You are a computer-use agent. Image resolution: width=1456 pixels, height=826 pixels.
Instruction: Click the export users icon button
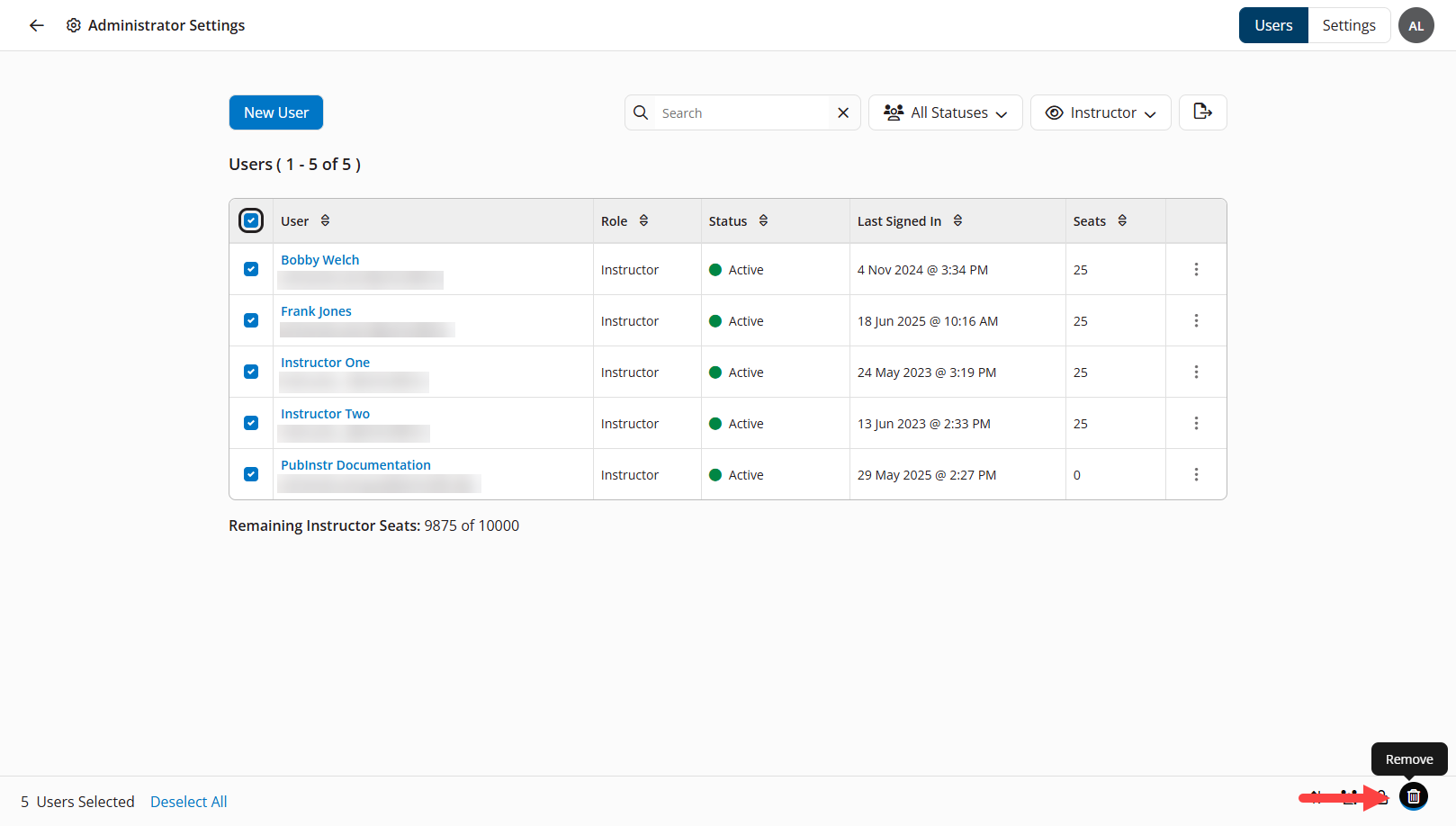tap(1203, 112)
